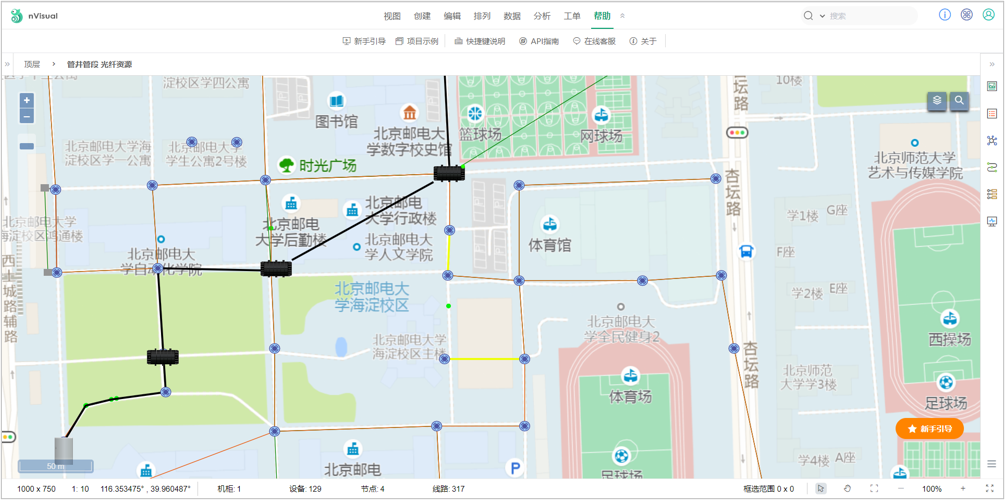Click the 设备: 129 status entry

point(305,488)
